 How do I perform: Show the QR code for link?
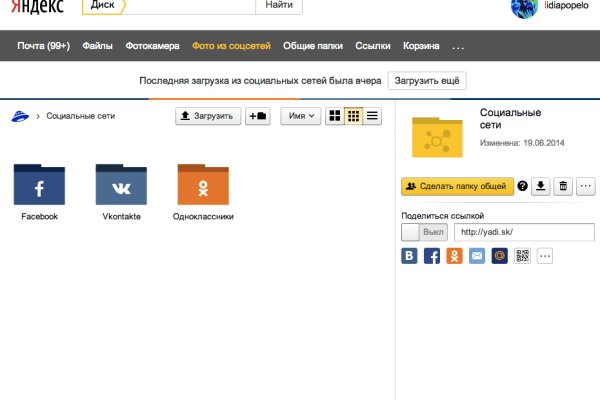click(522, 256)
